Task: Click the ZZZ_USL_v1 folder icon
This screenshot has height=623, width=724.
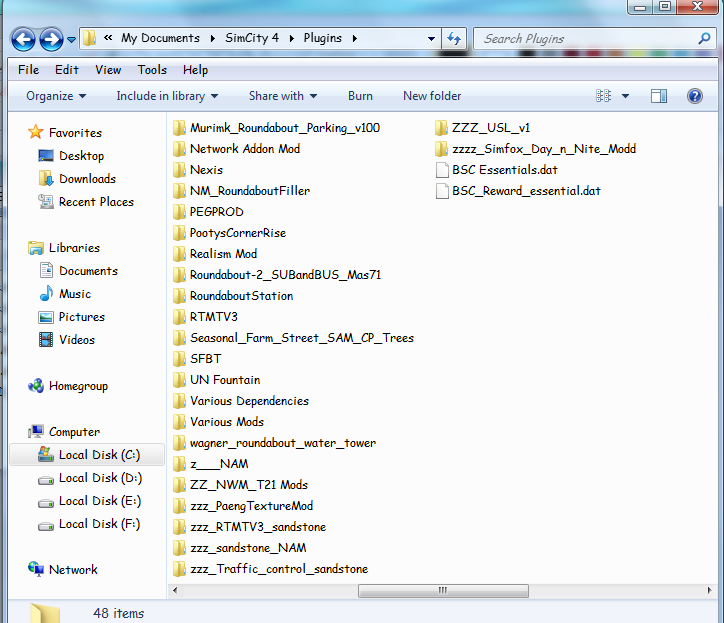Action: [441, 128]
